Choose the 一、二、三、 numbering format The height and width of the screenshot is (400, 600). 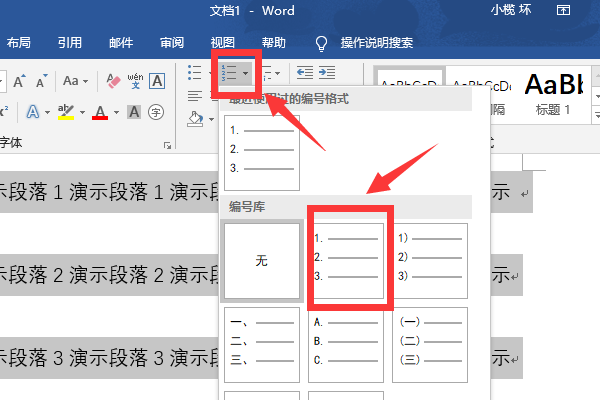[262, 345]
